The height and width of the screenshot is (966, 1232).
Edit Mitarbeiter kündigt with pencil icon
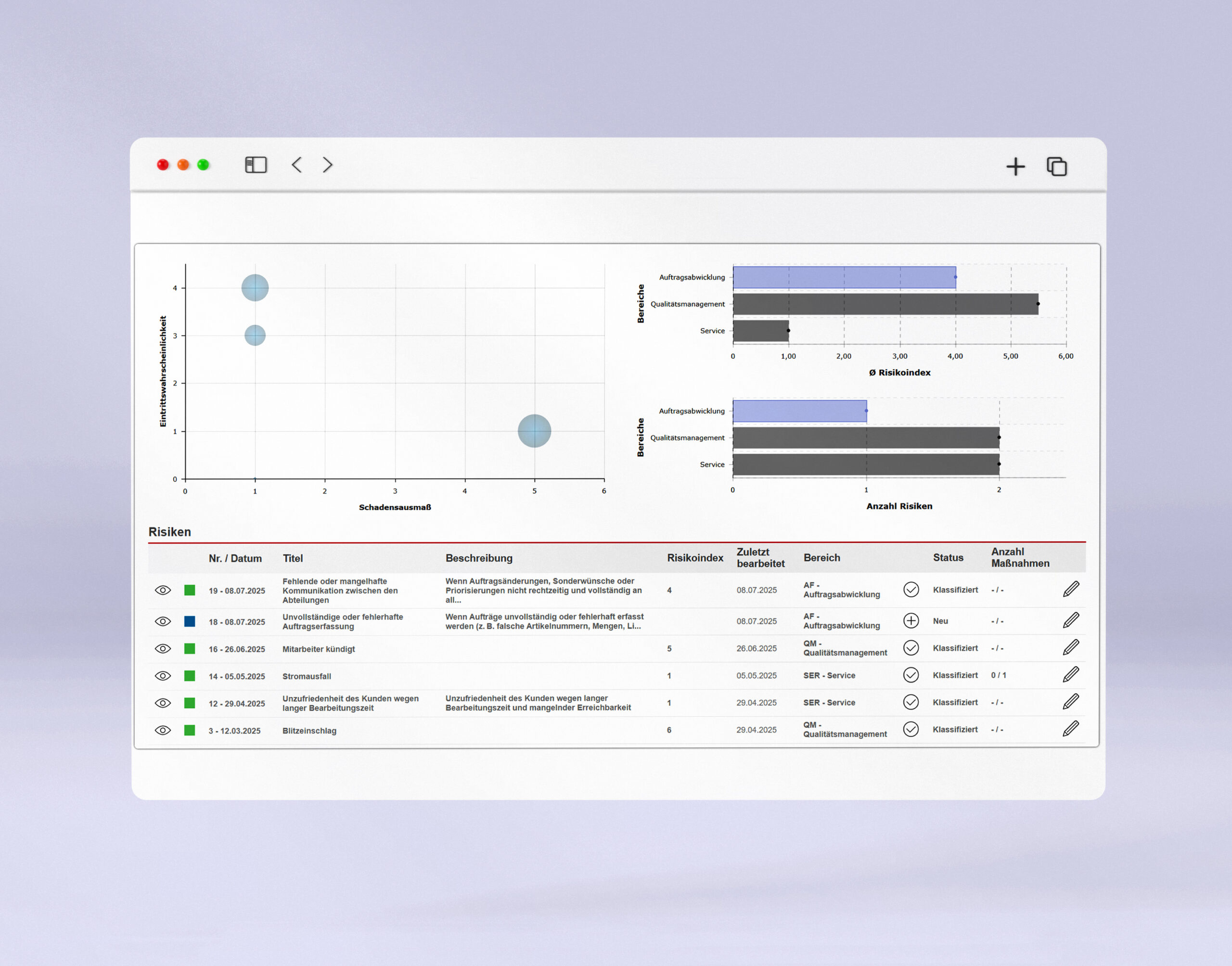point(1071,647)
